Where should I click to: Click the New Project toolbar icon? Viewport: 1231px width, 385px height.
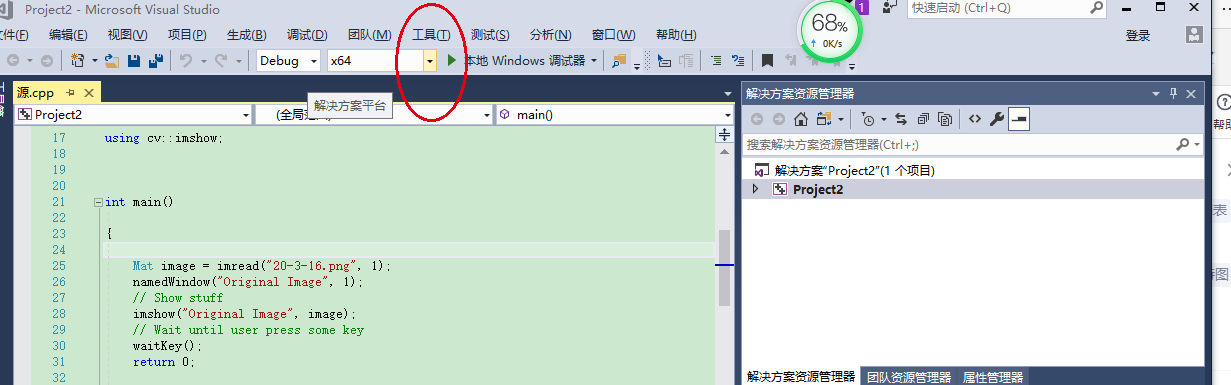coord(78,60)
